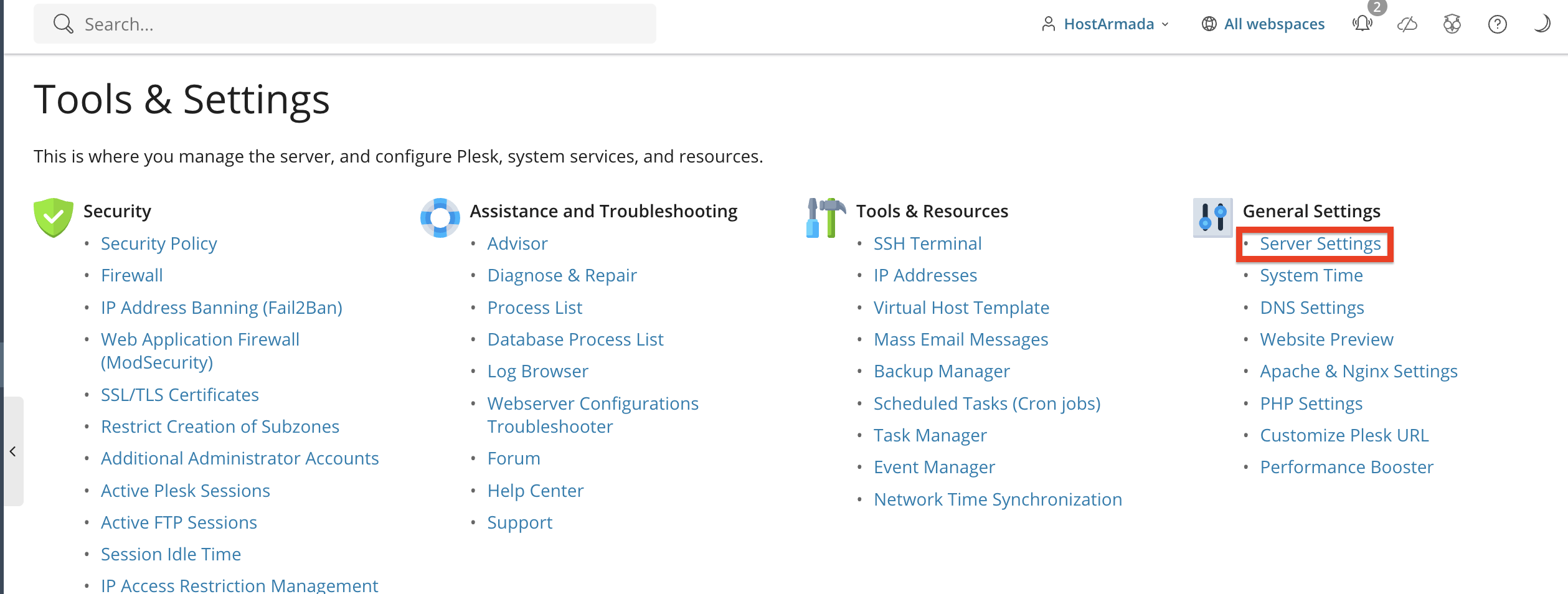
Task: Open Network Time Synchronization
Action: [998, 499]
